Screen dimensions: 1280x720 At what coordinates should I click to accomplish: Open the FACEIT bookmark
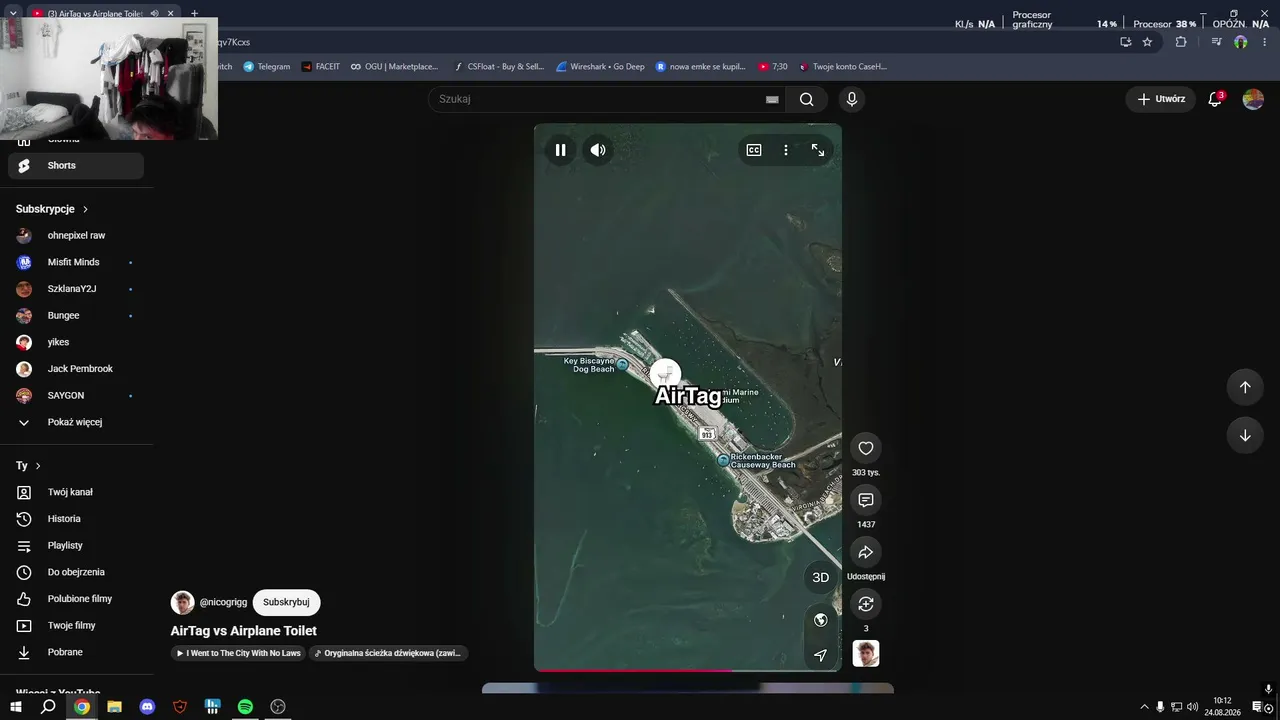pos(321,67)
